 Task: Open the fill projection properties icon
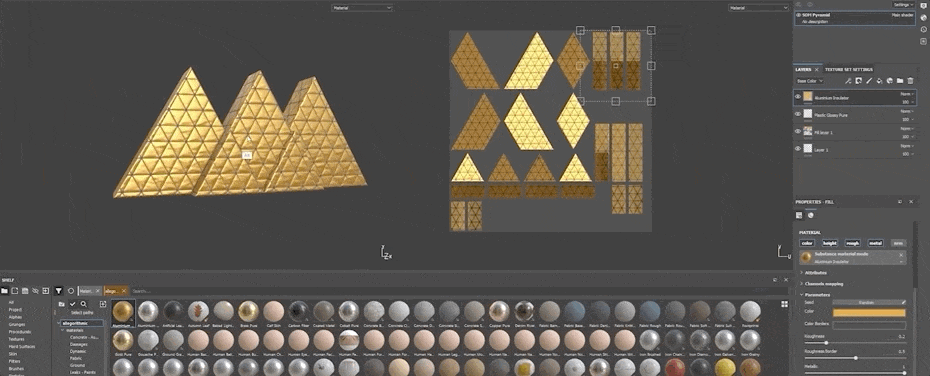point(799,215)
